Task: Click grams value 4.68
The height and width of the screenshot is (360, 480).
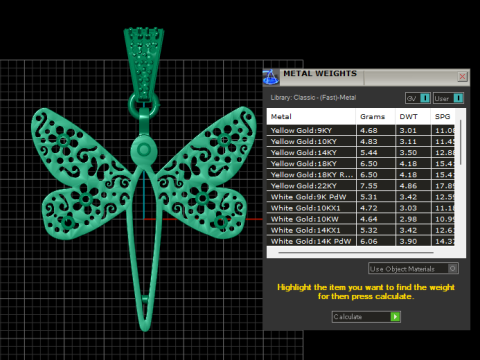Action: [x=369, y=130]
